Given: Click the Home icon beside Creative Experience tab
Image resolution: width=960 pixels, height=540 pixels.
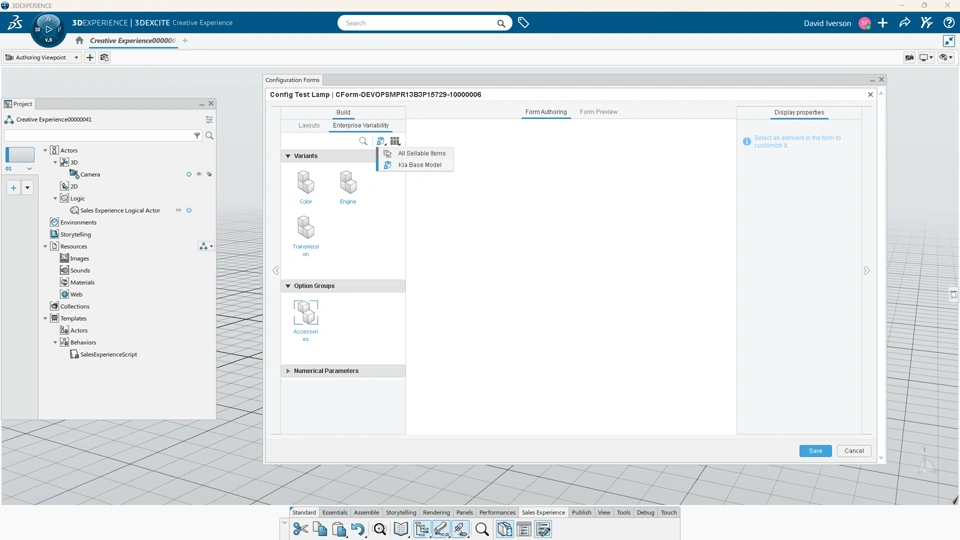Looking at the screenshot, I should coord(79,40).
